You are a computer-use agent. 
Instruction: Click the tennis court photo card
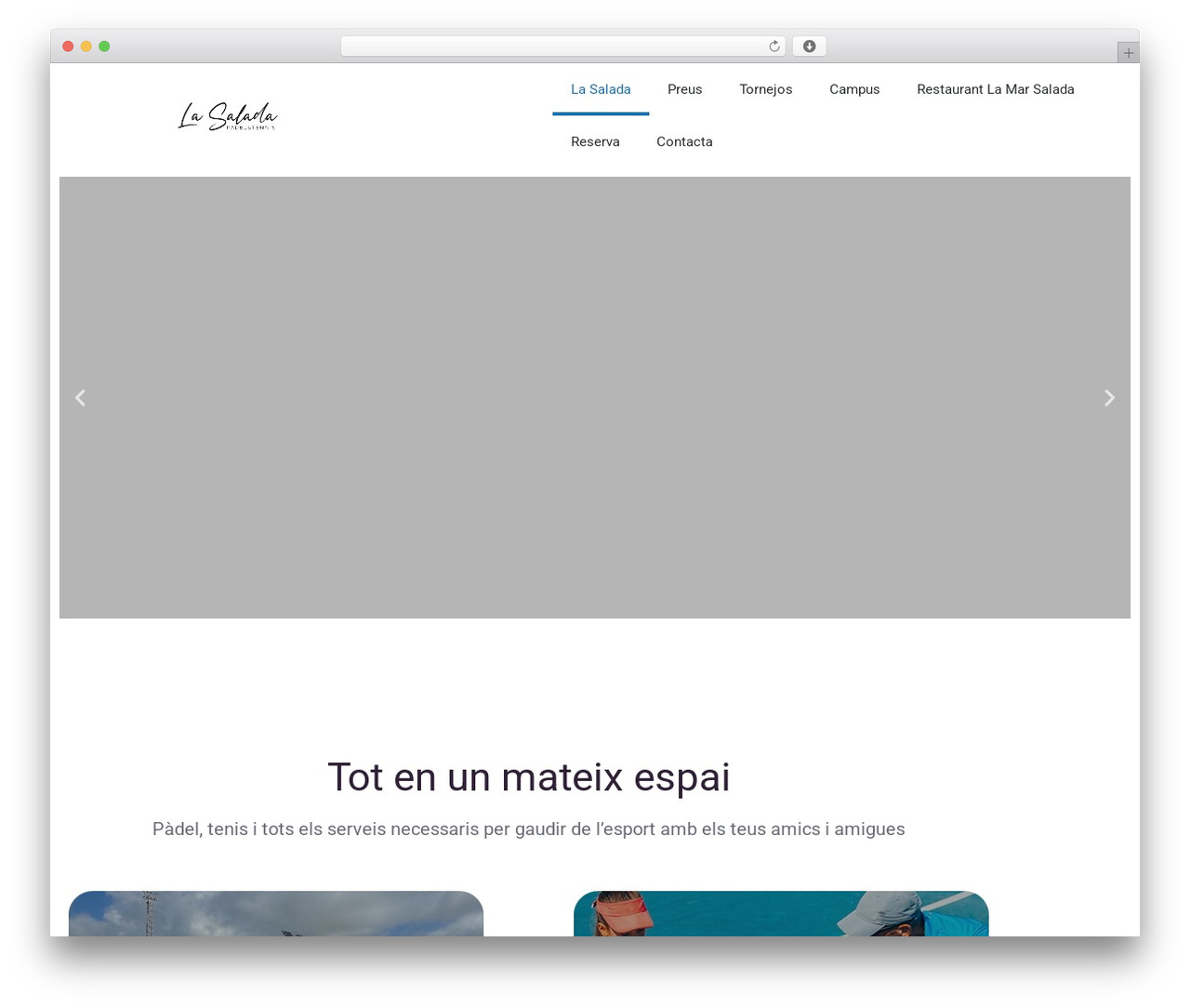[x=276, y=914]
